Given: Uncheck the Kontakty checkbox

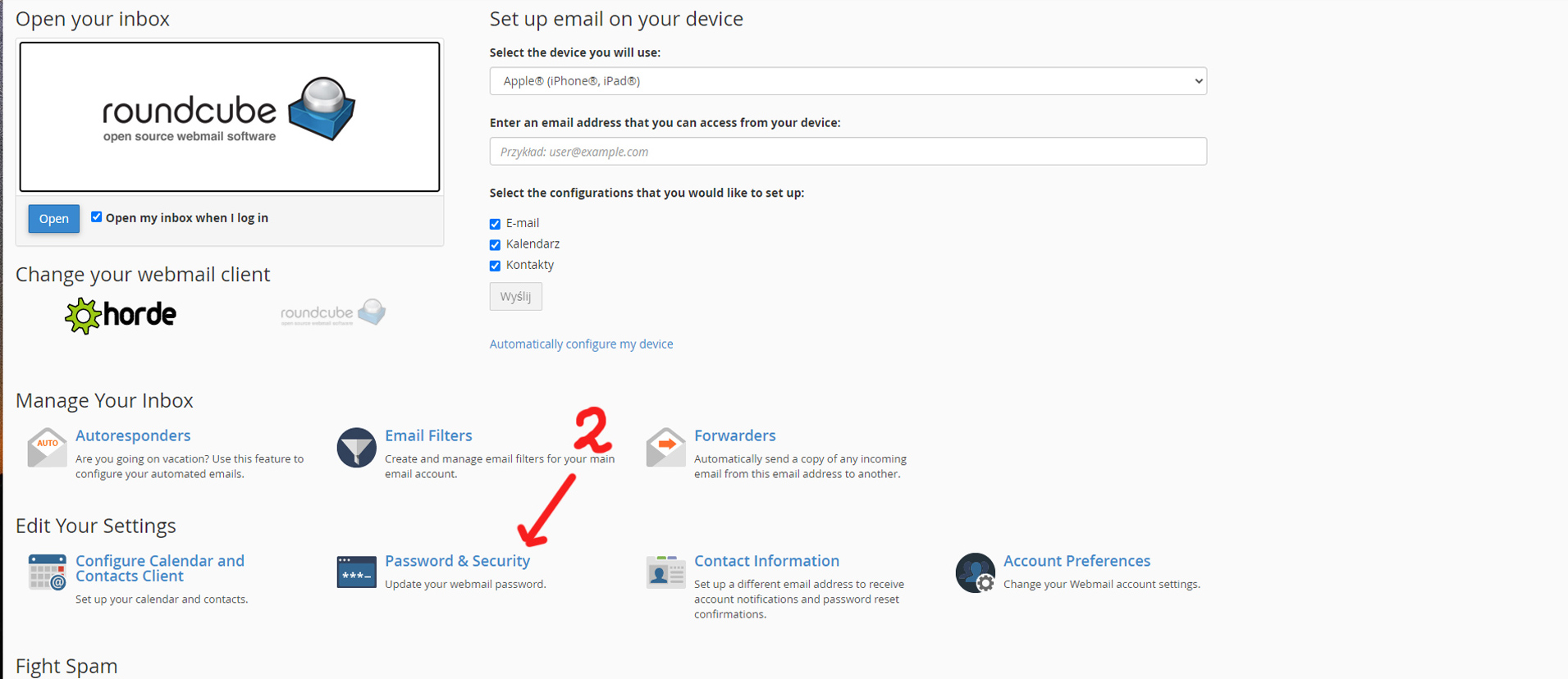Looking at the screenshot, I should click(495, 266).
